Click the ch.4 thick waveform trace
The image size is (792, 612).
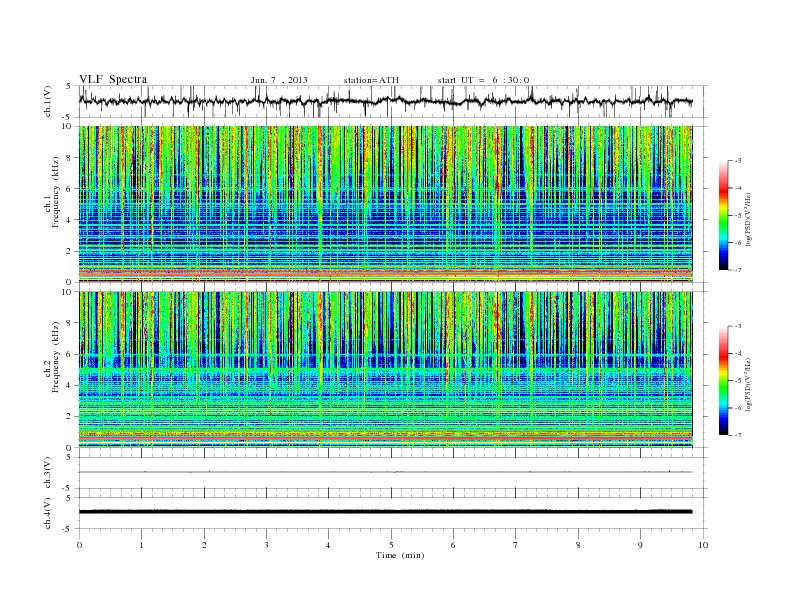385,512
